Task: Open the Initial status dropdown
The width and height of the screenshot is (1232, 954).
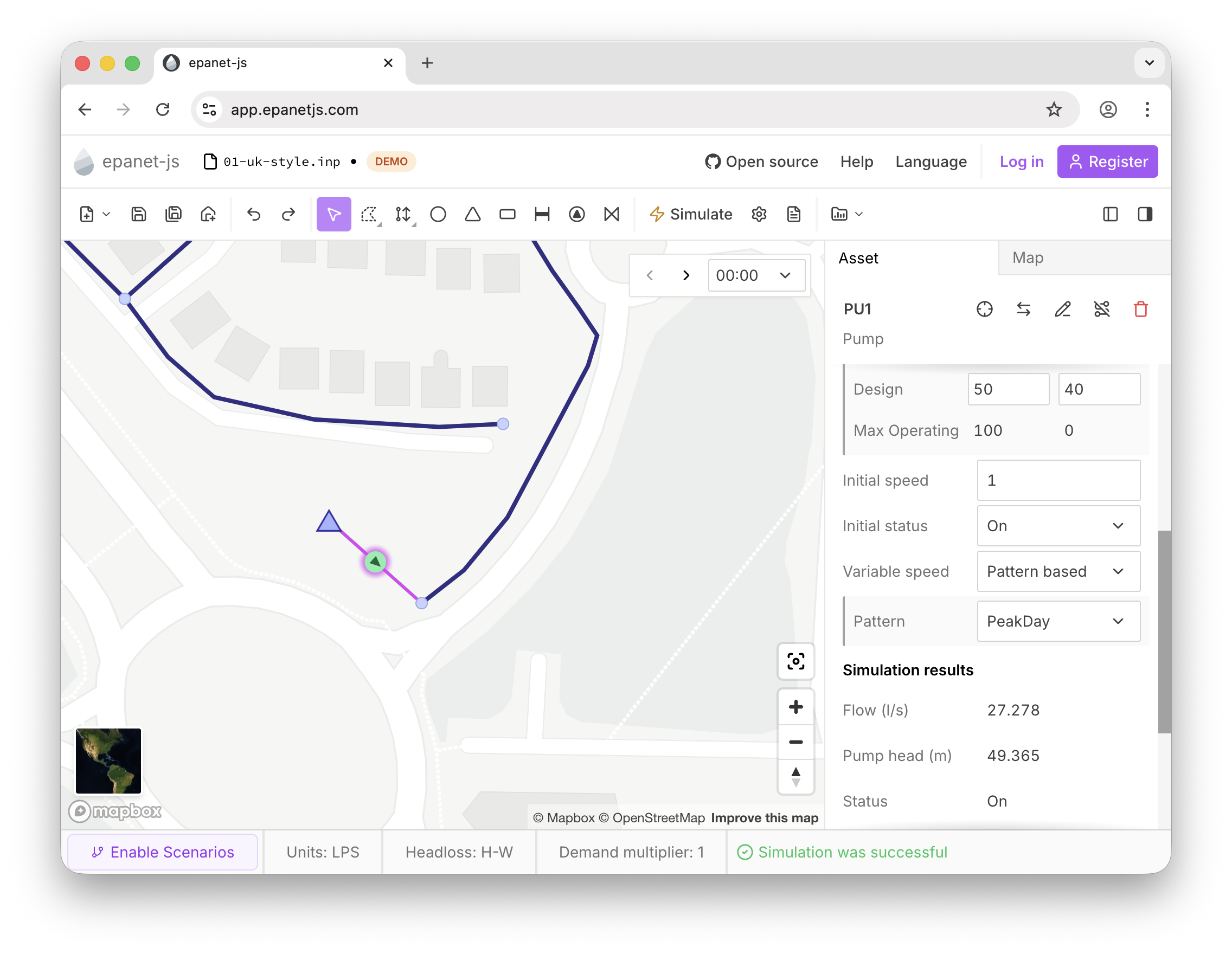Action: 1058,525
